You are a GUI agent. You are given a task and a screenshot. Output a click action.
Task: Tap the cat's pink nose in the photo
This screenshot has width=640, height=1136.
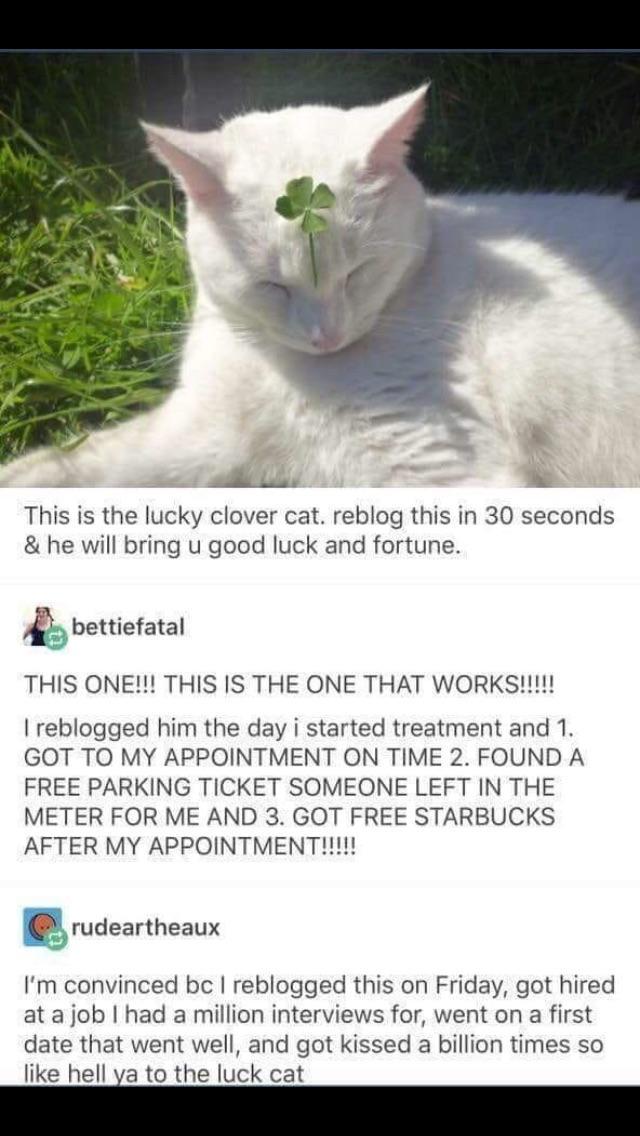tap(317, 335)
